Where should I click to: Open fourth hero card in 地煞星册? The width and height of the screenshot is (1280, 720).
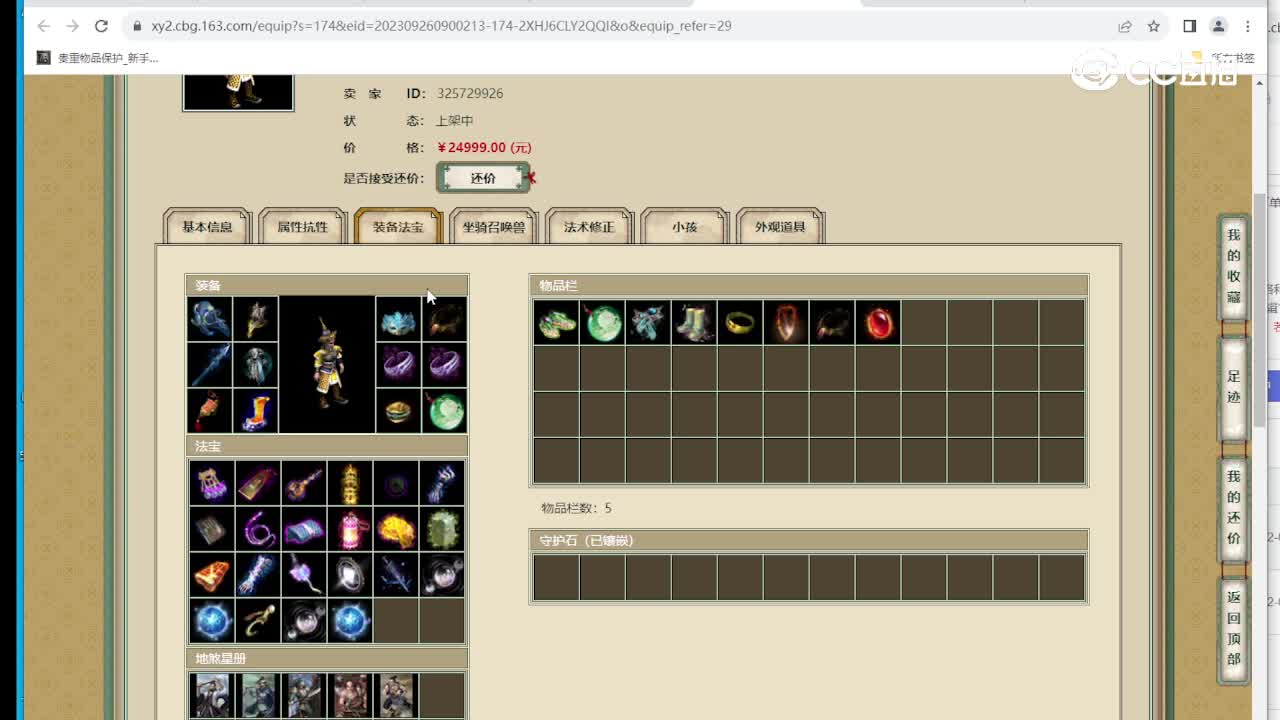pos(350,696)
